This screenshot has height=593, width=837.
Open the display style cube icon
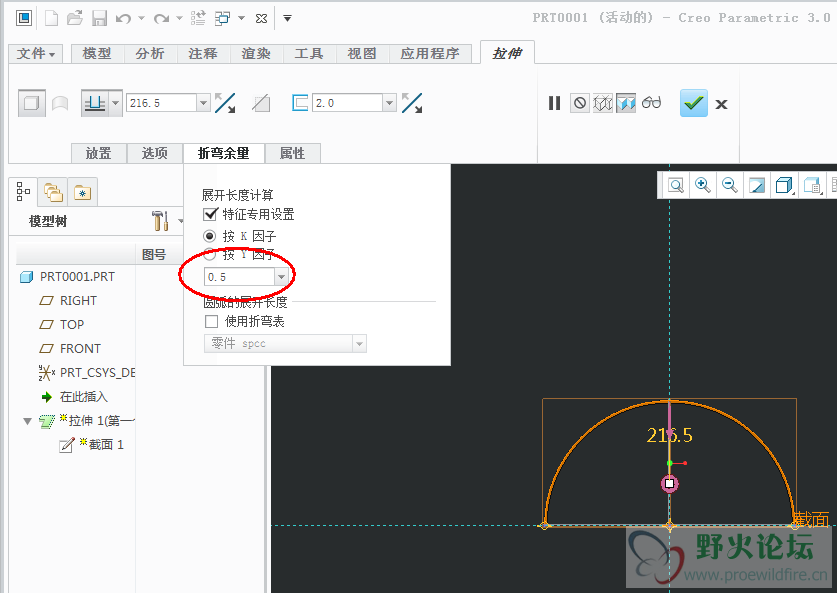click(784, 185)
